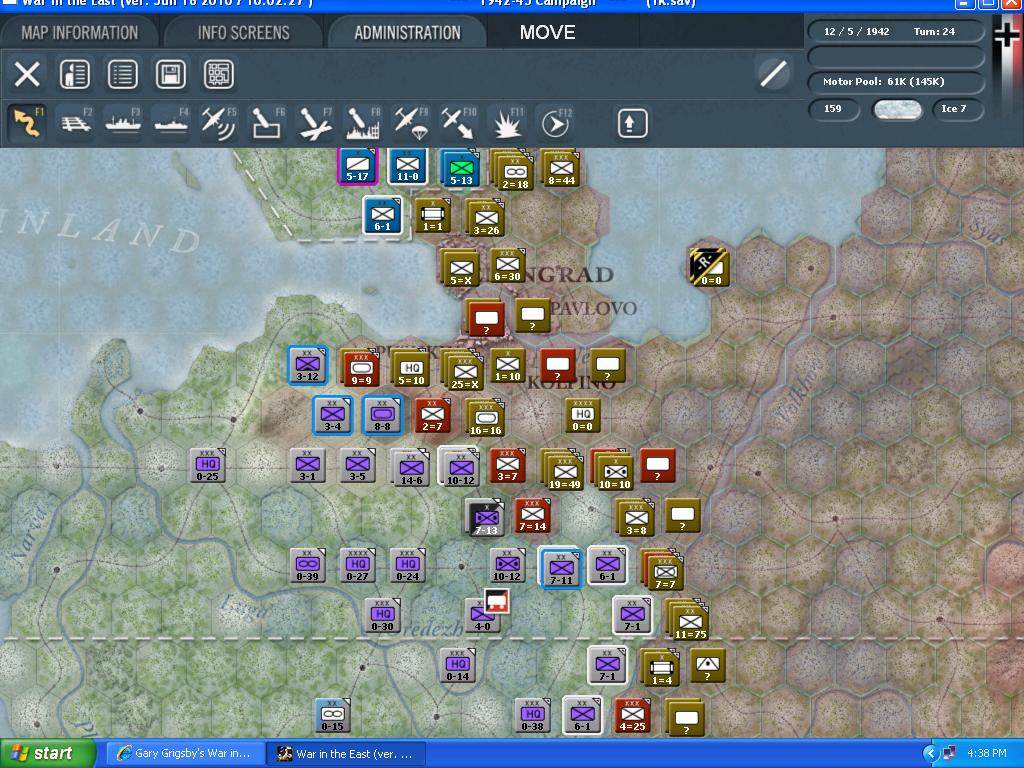Select German unit 4-0 with flag marker

[x=483, y=616]
